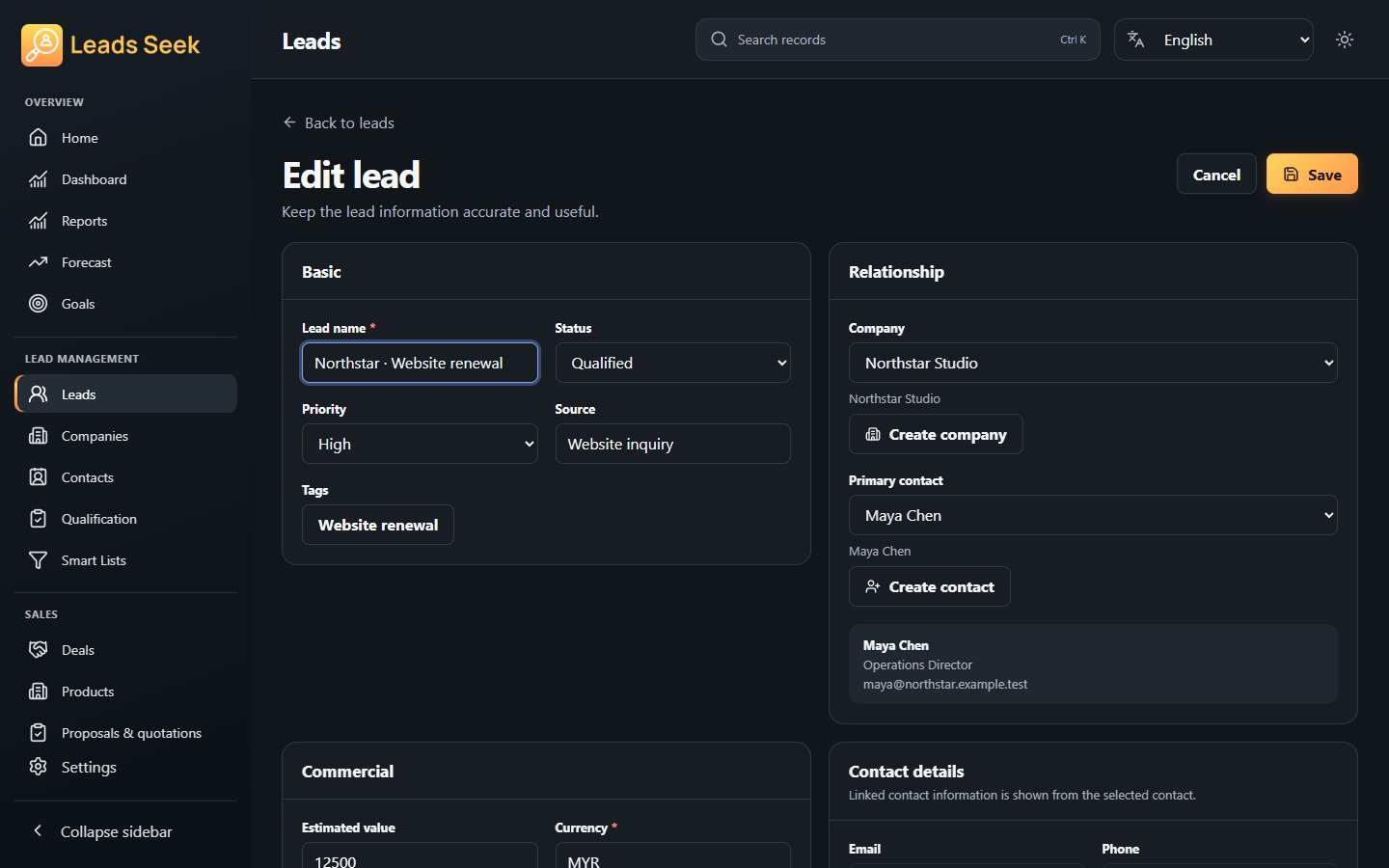Screen dimensions: 1389x868
Task: Open Proposals & quotations icon
Action: 38,733
